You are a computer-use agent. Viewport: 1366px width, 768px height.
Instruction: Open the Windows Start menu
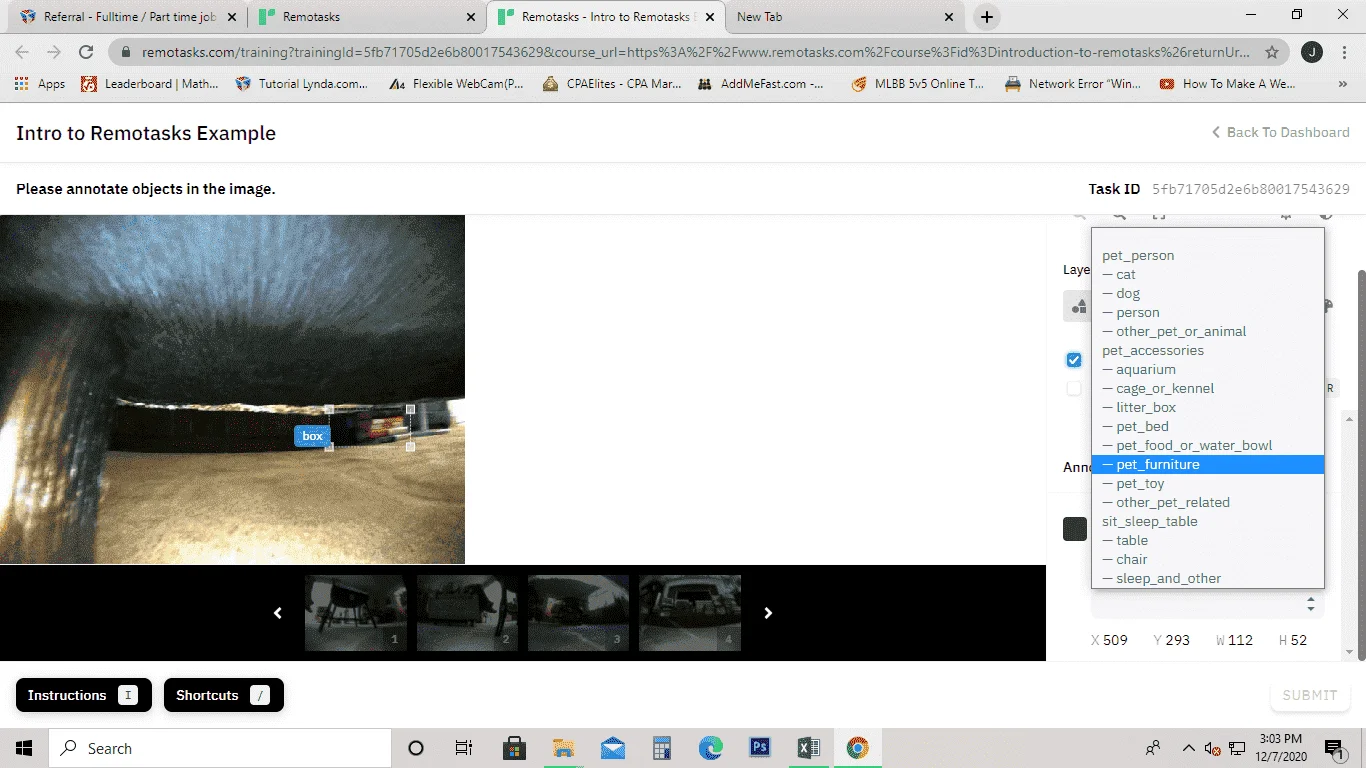coord(24,748)
